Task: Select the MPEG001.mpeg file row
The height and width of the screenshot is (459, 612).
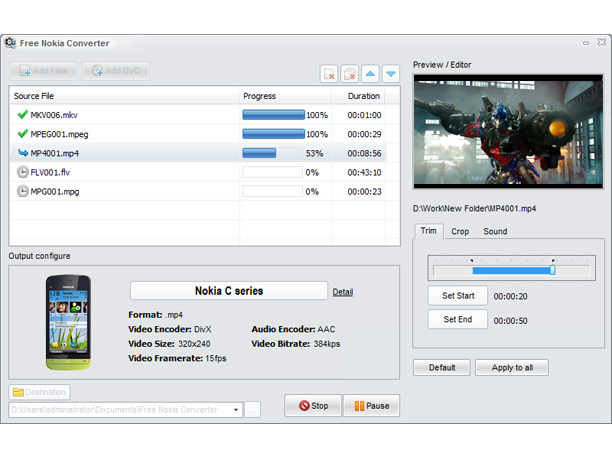Action: 198,134
